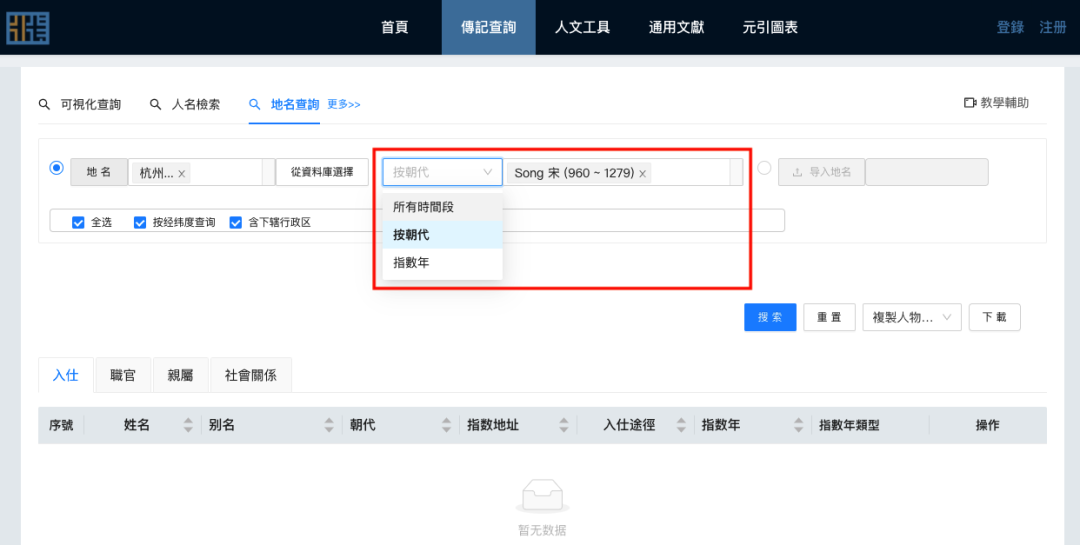The image size is (1080, 545).
Task: Click the 重置 button
Action: 829,317
